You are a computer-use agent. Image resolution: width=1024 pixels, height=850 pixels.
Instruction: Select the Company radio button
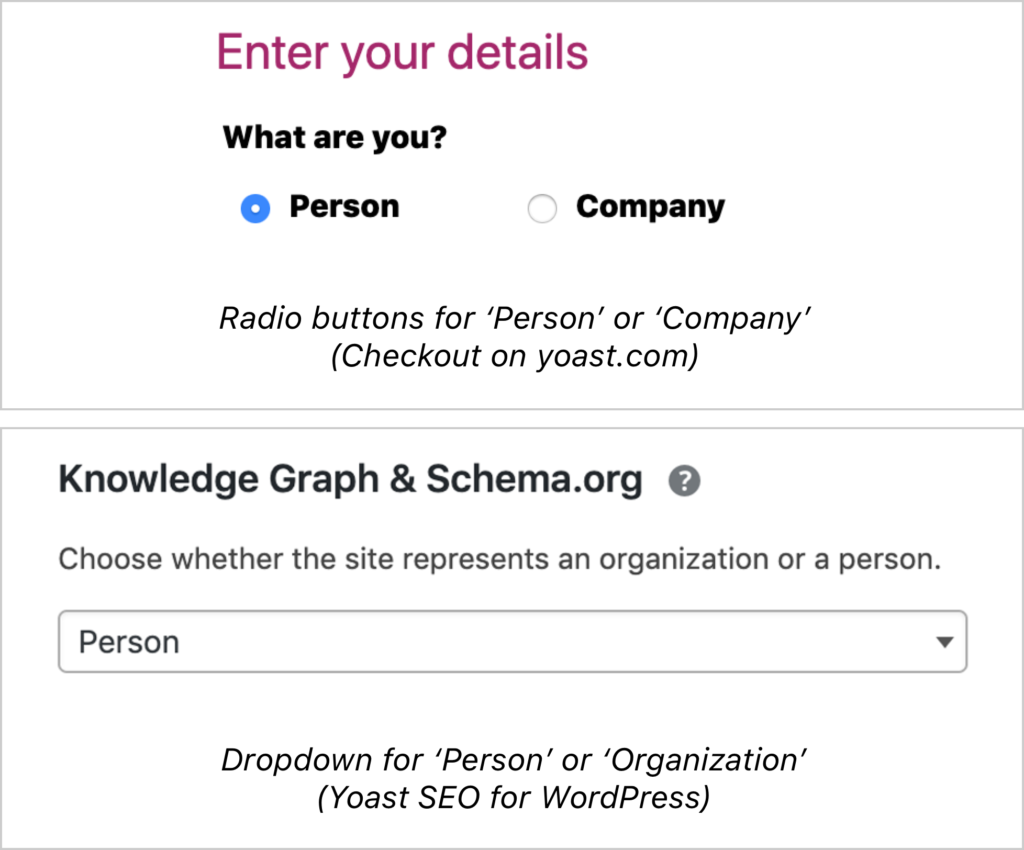[x=542, y=209]
